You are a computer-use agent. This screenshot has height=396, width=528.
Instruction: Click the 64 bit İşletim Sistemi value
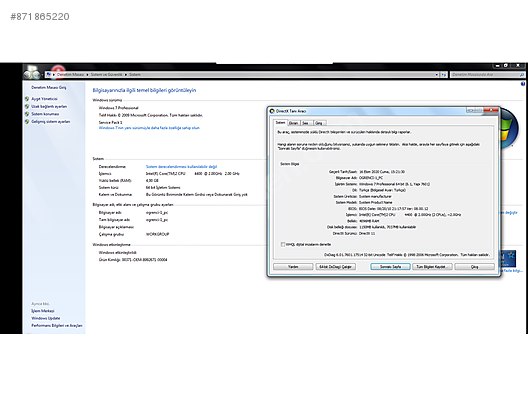click(x=163, y=188)
